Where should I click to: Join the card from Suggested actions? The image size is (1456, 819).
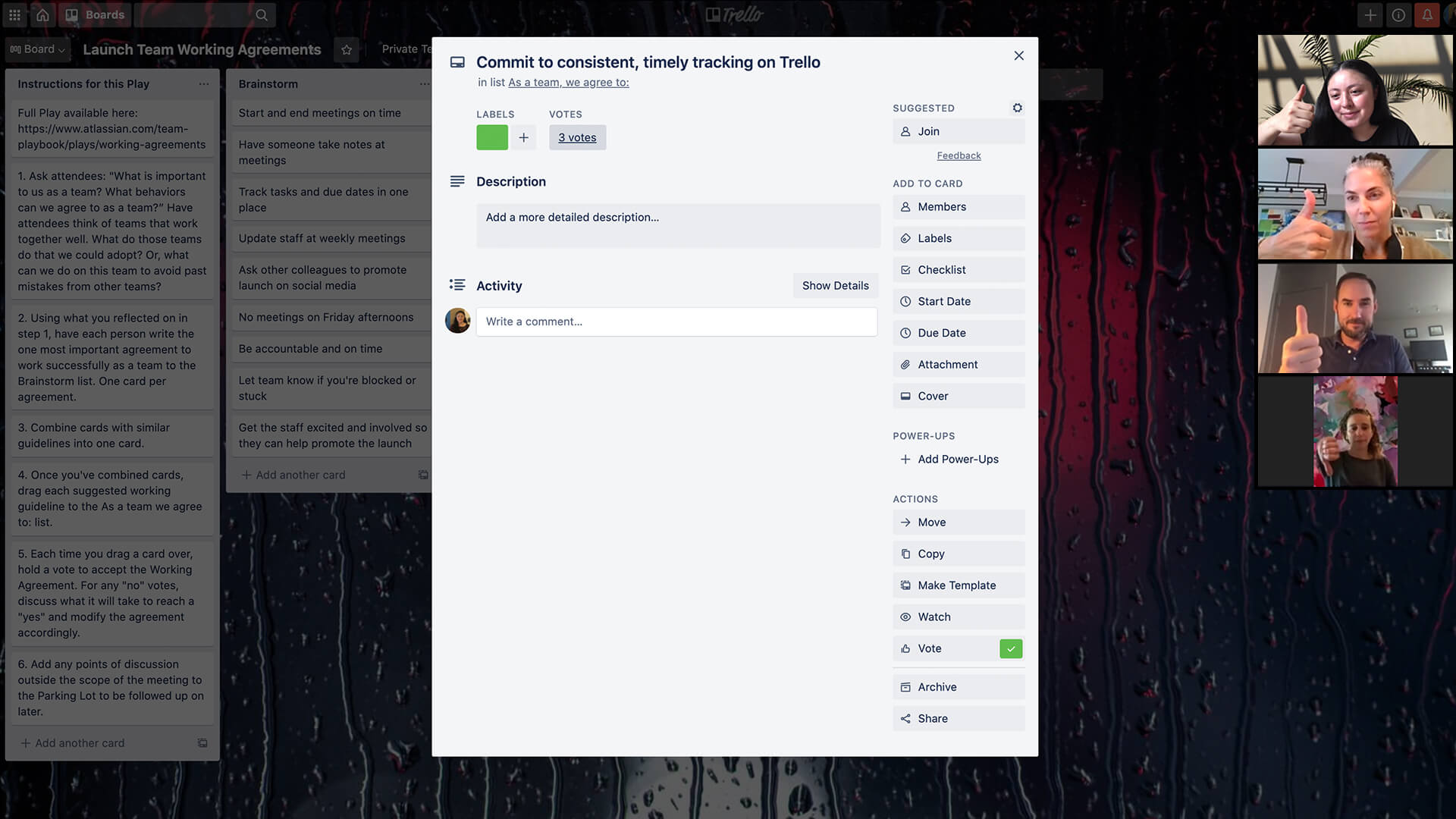coord(958,130)
